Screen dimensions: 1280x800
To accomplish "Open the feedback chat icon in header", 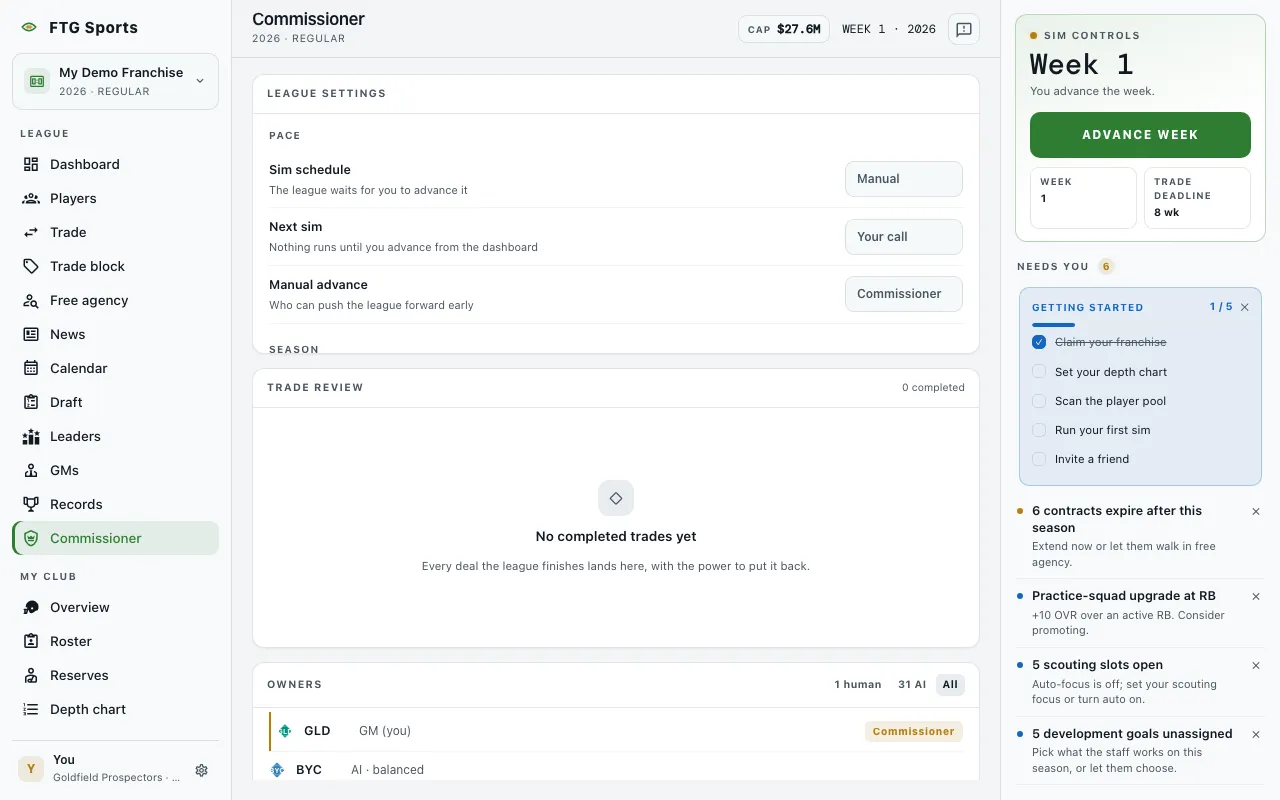I will coord(964,29).
